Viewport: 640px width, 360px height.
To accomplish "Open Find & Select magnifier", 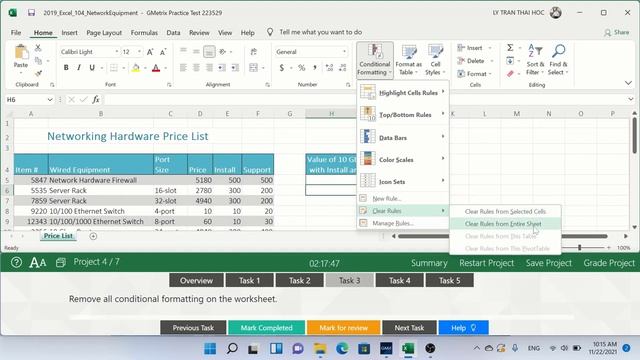I will [x=558, y=60].
